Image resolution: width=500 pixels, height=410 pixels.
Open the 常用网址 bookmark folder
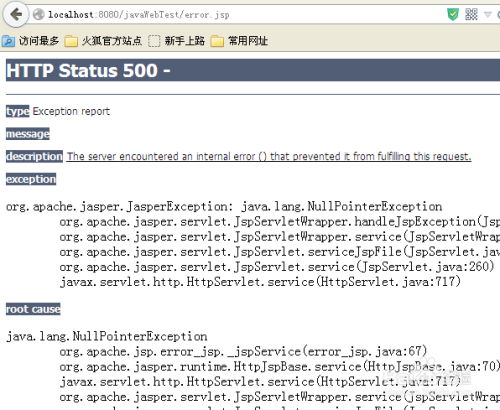239,41
